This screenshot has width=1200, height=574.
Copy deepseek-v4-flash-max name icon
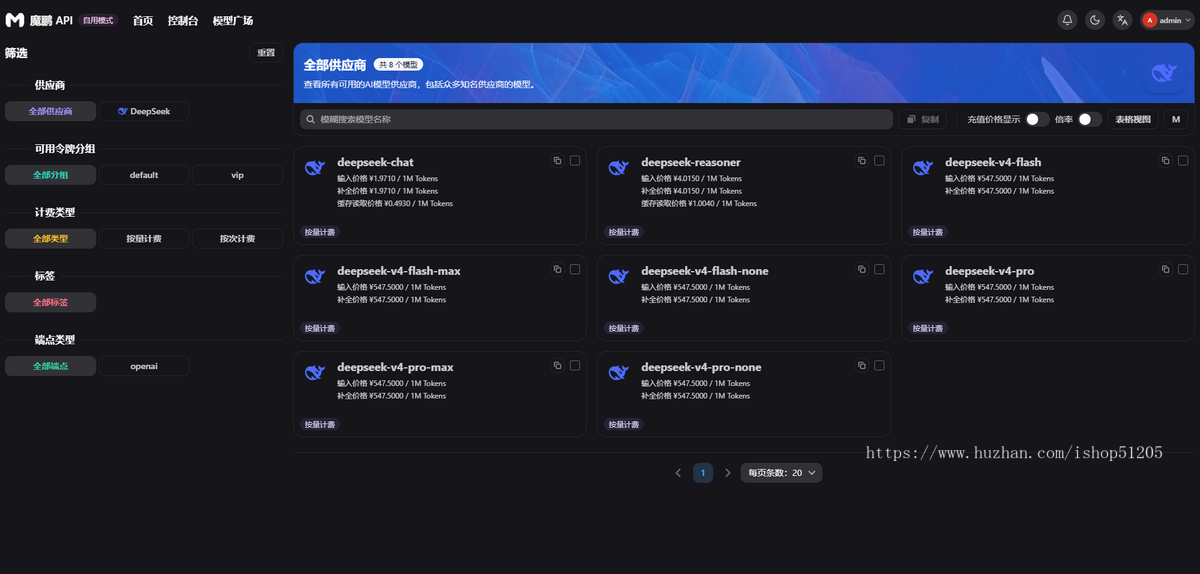558,270
